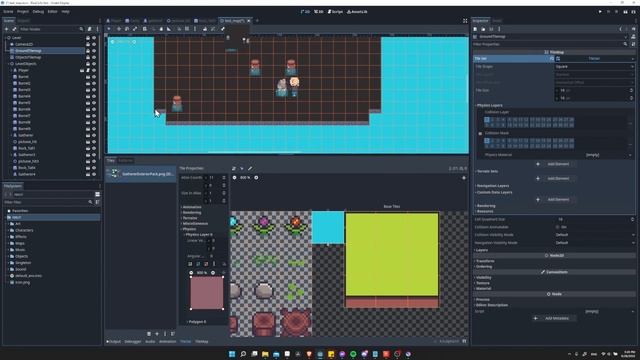Toggle visibility of LevelObjects node
This screenshot has height=360, width=640.
click(x=94, y=64)
